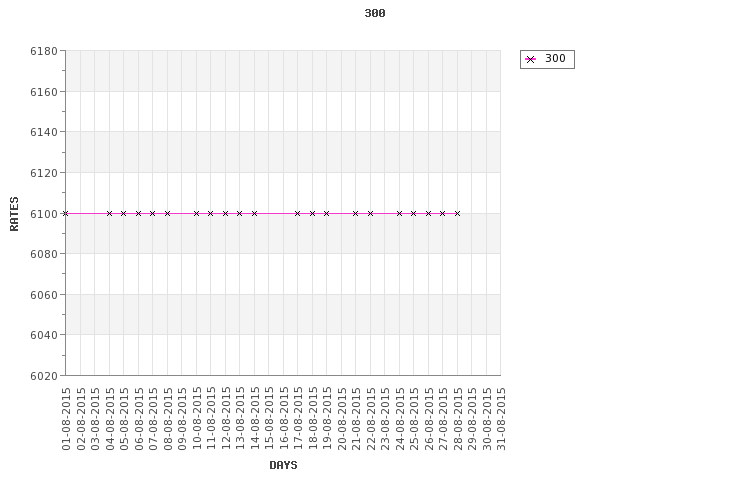
Task: Click the 6020 y-axis tick label
Action: (x=44, y=376)
